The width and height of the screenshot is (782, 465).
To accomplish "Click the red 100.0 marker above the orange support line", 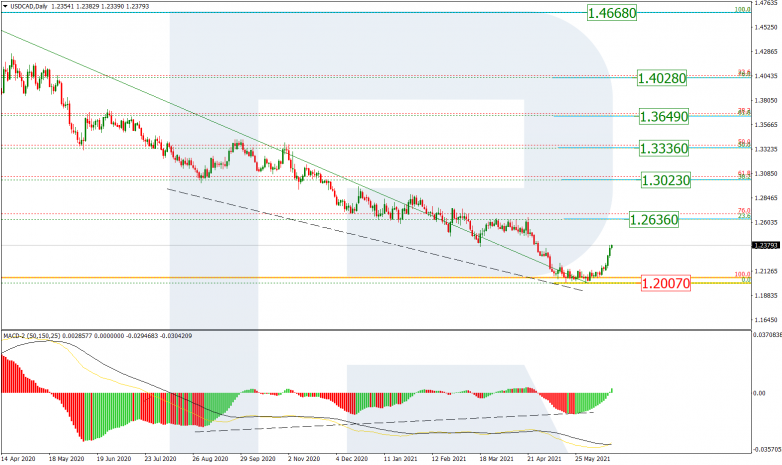I will click(743, 274).
